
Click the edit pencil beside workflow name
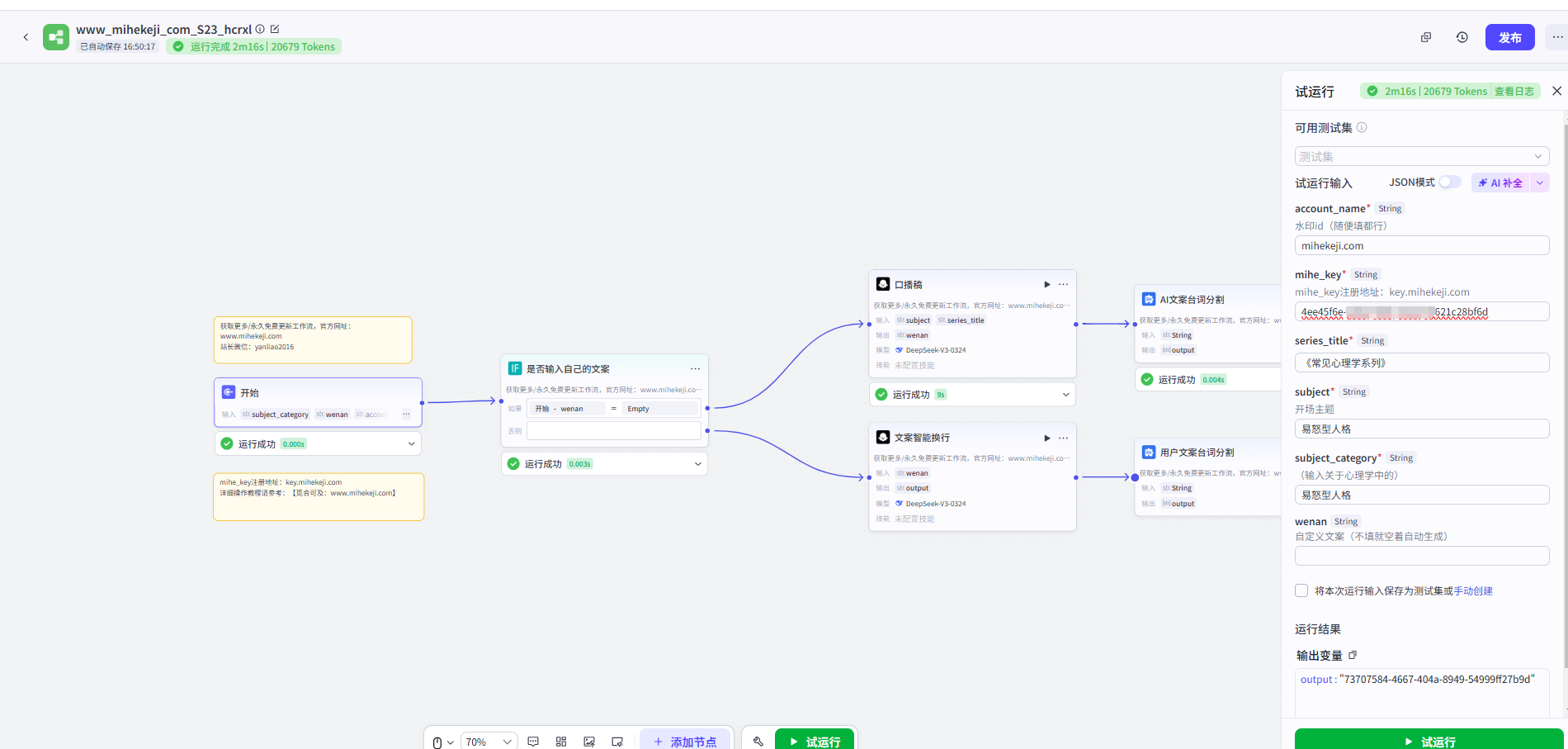pyautogui.click(x=275, y=29)
